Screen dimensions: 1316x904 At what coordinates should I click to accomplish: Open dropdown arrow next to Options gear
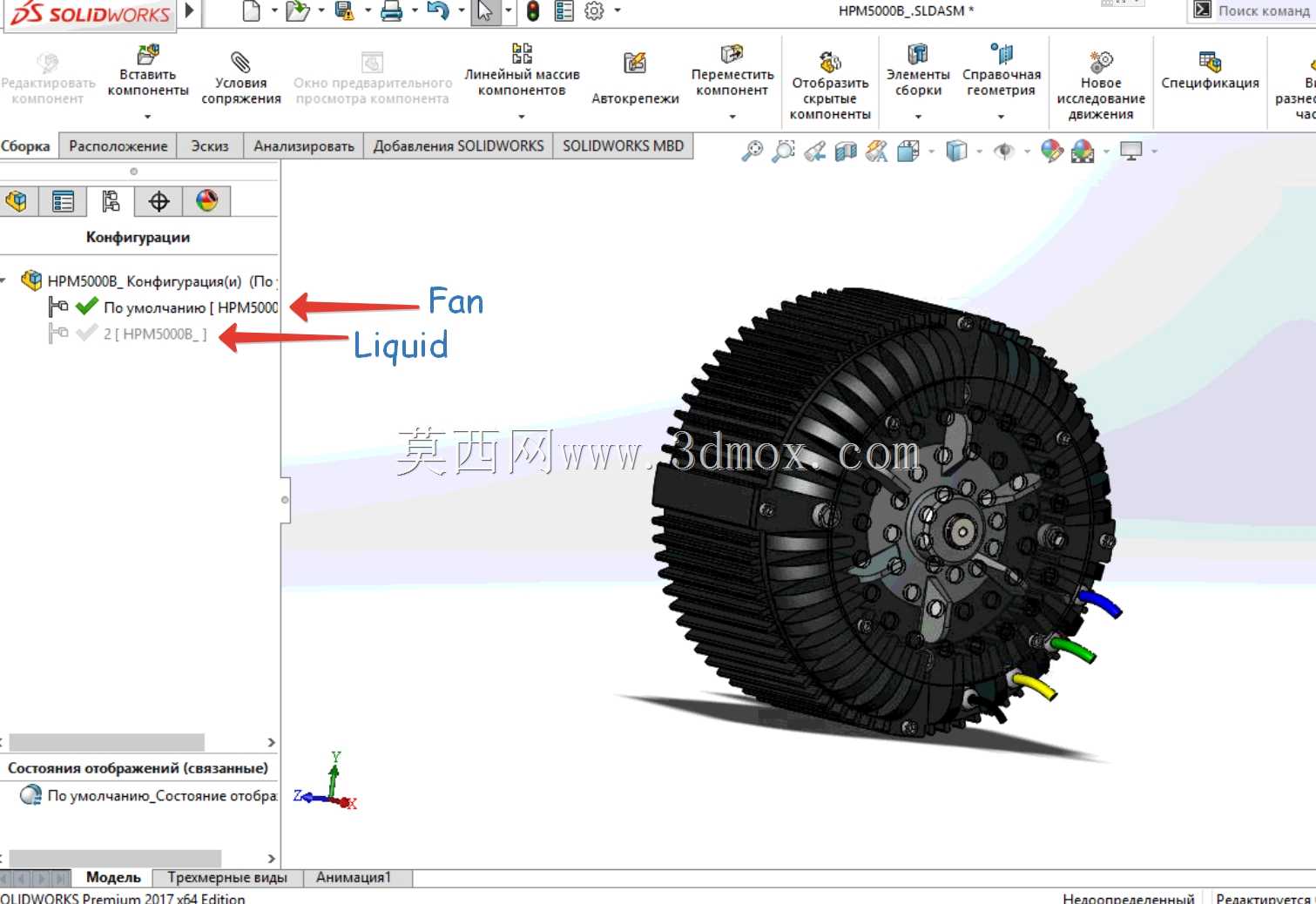coord(618,10)
